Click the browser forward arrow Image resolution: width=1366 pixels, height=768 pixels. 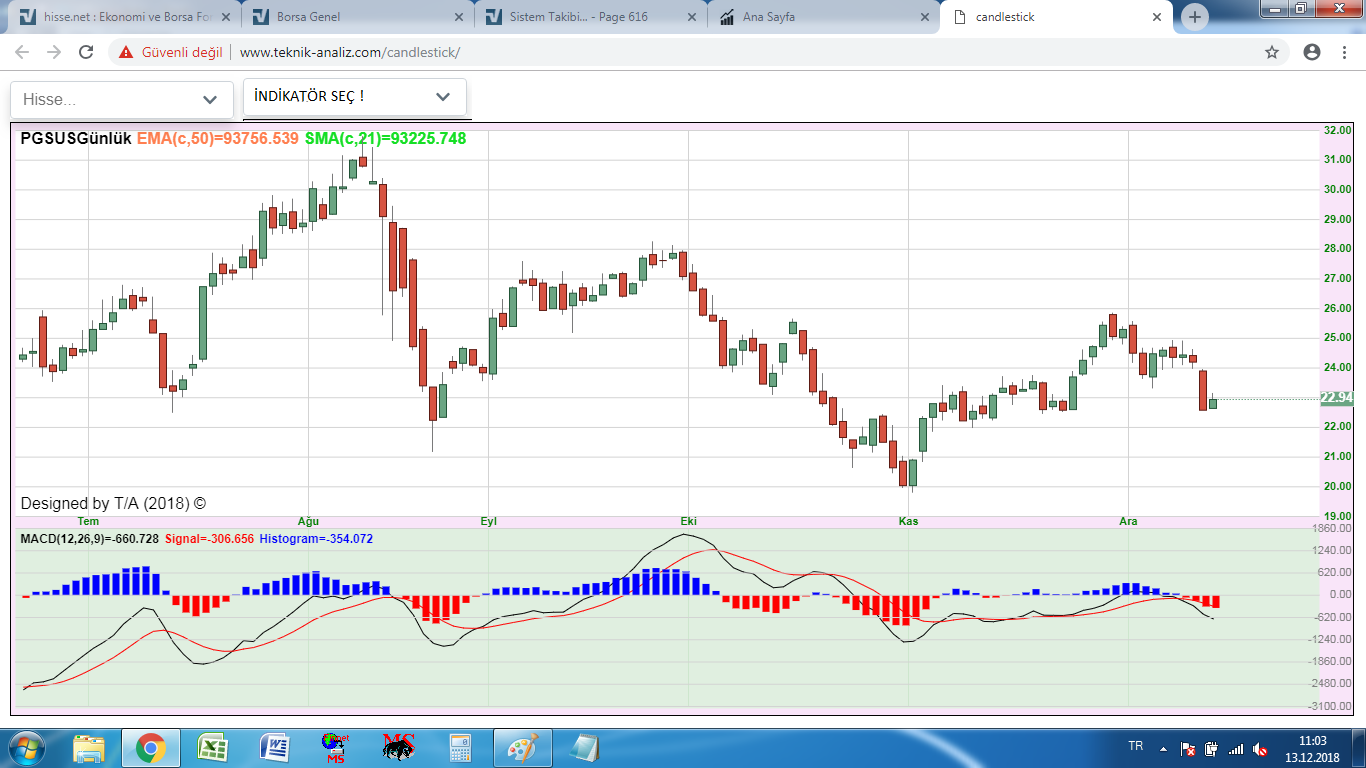click(x=54, y=52)
